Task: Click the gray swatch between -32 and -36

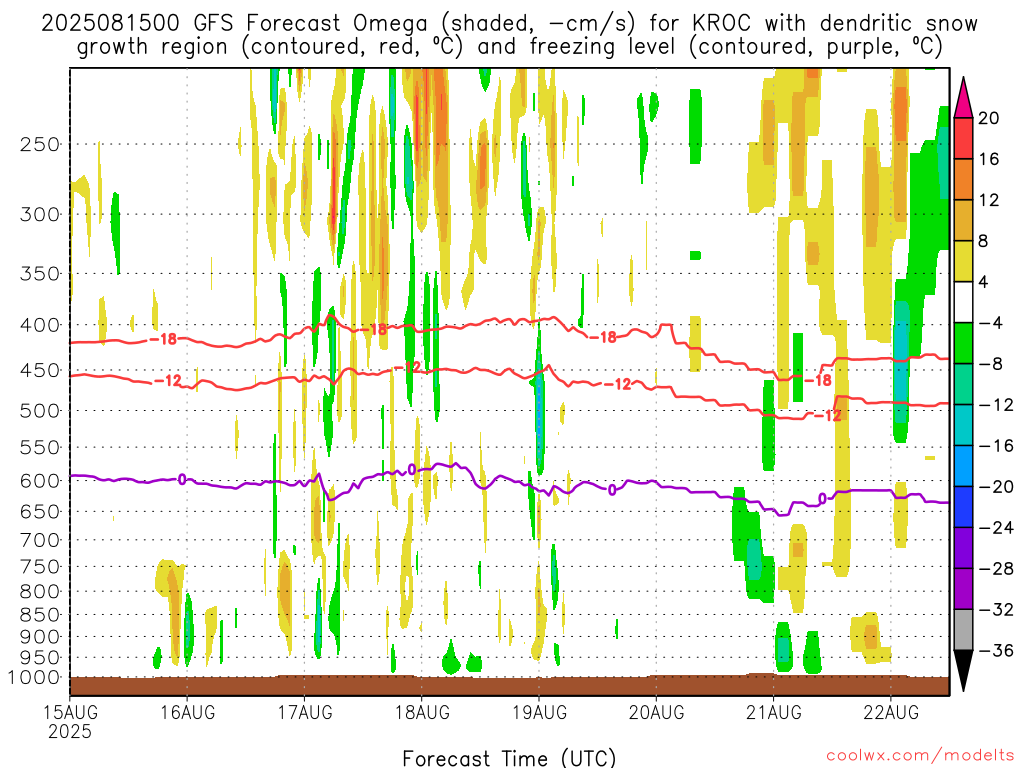Action: (963, 630)
